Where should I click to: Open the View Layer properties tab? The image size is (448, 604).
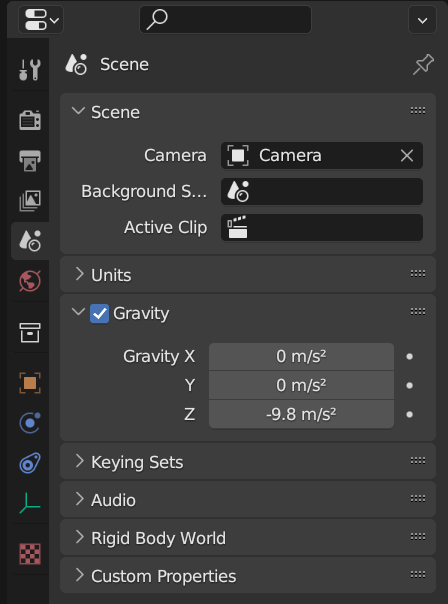pos(30,200)
